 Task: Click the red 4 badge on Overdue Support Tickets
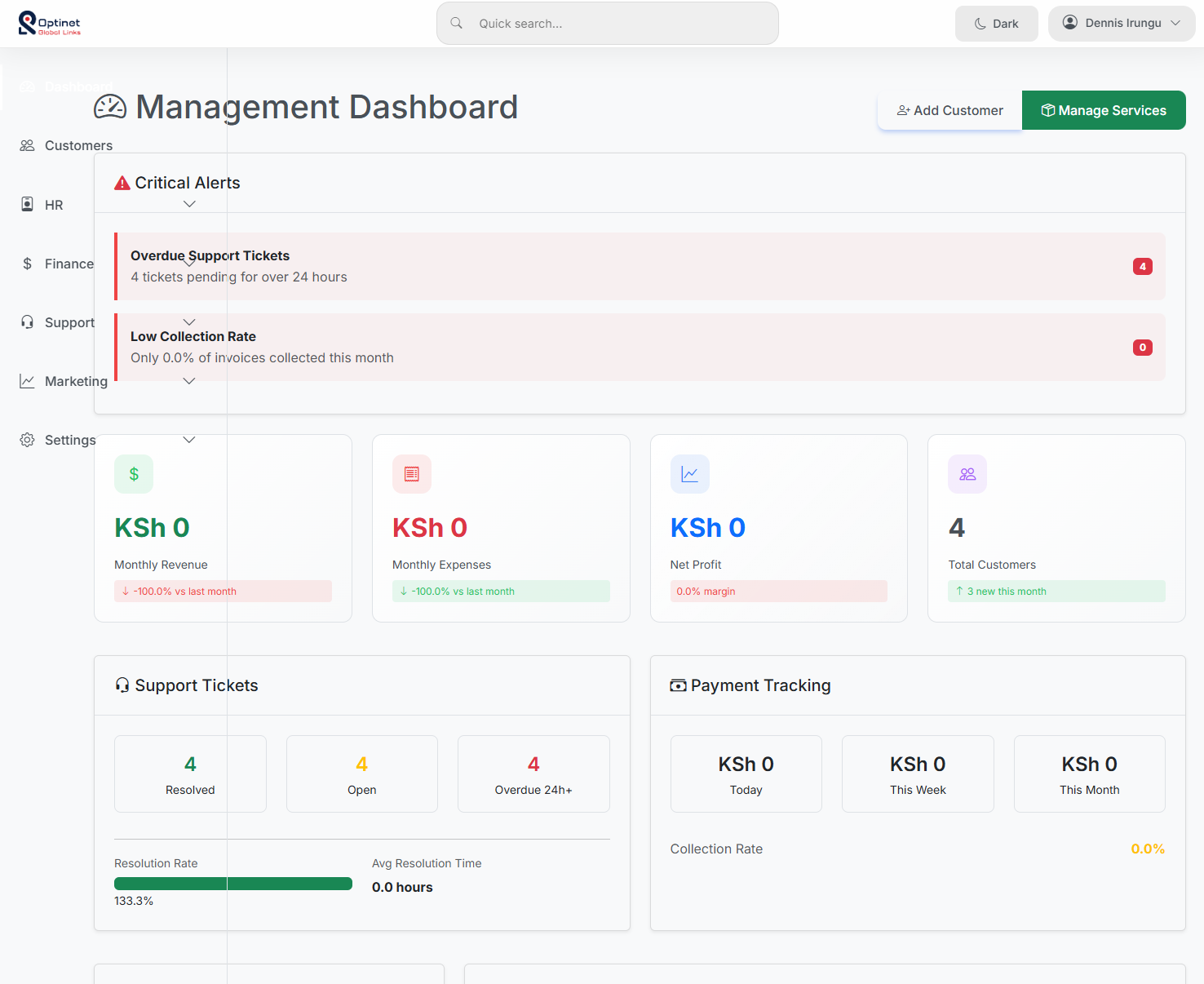tap(1143, 266)
